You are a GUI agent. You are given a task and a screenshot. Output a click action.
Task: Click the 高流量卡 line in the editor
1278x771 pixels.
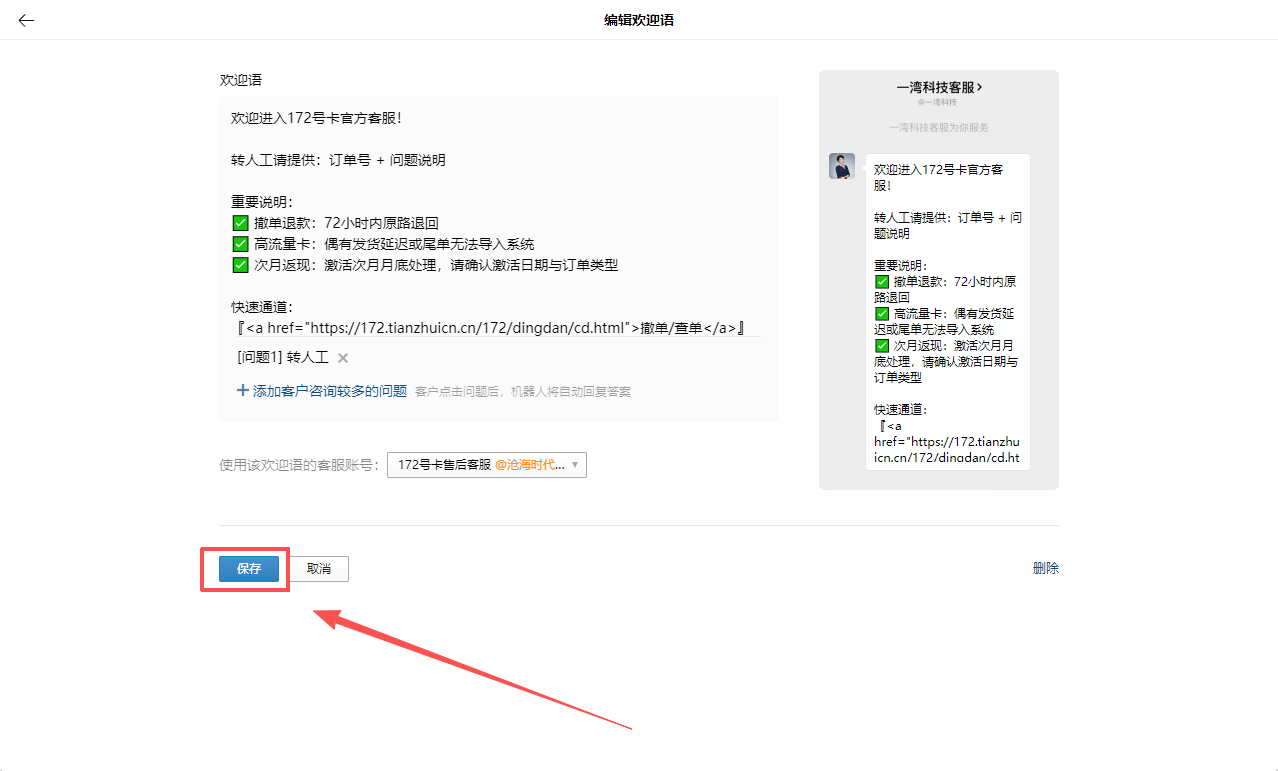(x=383, y=244)
